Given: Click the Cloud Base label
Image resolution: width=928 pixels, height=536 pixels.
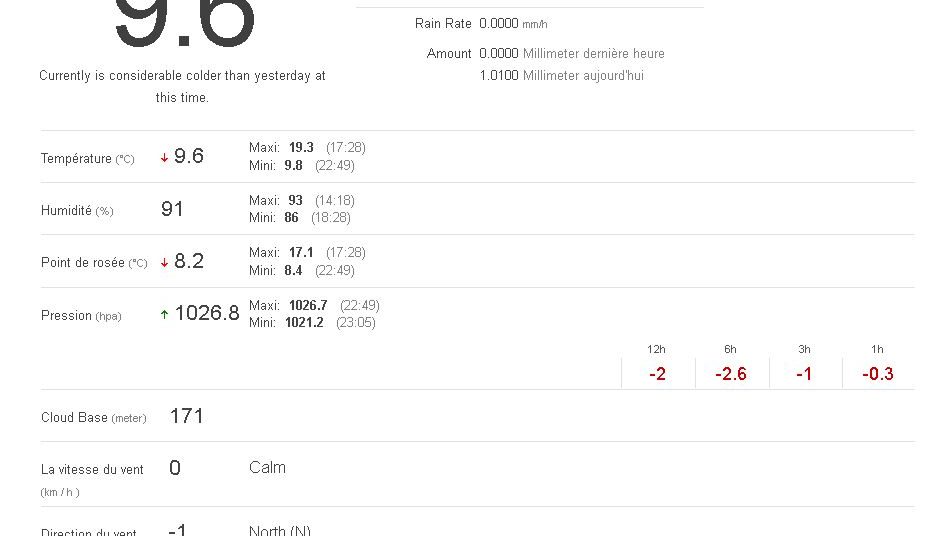Looking at the screenshot, I should pyautogui.click(x=74, y=417).
